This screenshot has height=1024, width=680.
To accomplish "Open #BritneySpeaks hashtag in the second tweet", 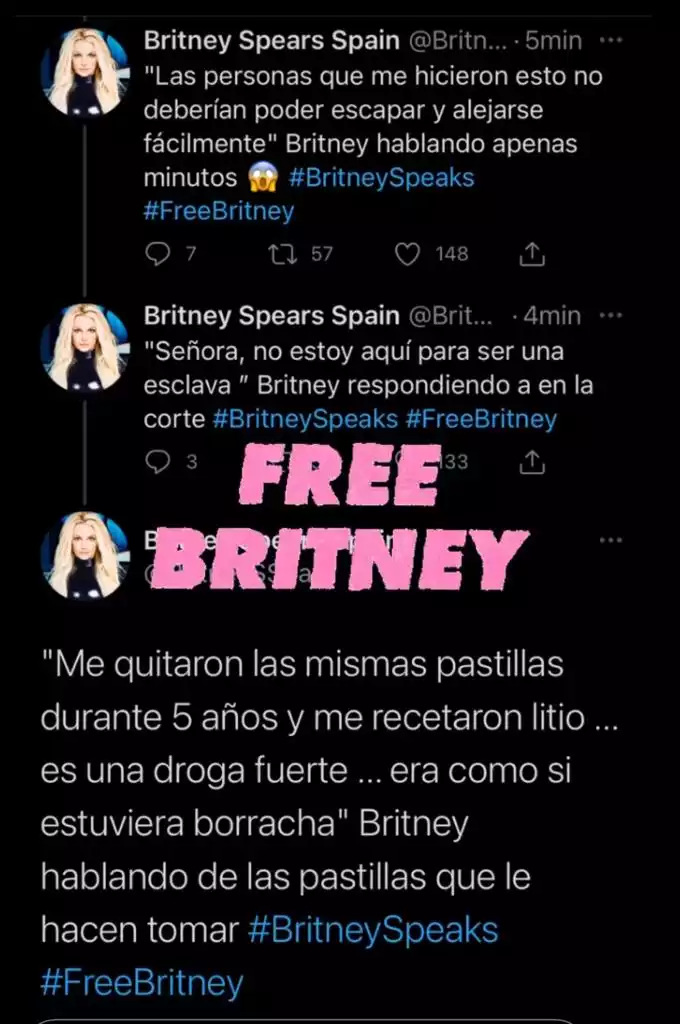I will click(x=305, y=419).
